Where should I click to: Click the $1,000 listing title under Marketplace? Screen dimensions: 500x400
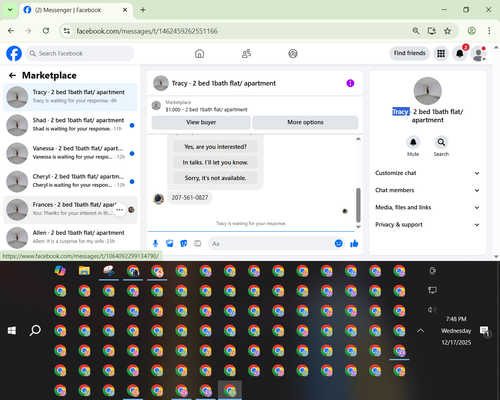(206, 110)
